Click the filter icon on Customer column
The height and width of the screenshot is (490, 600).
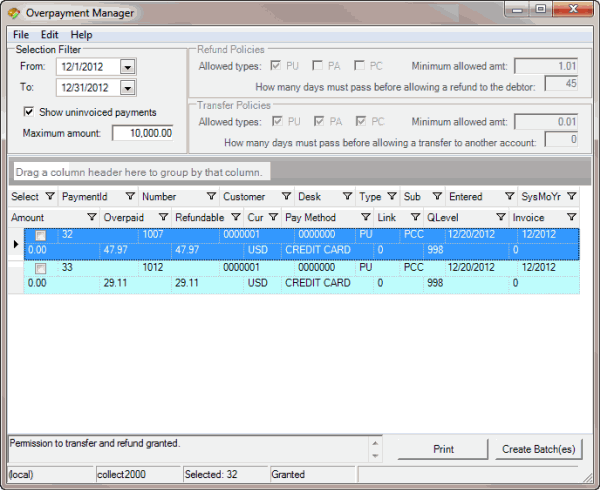click(x=286, y=197)
